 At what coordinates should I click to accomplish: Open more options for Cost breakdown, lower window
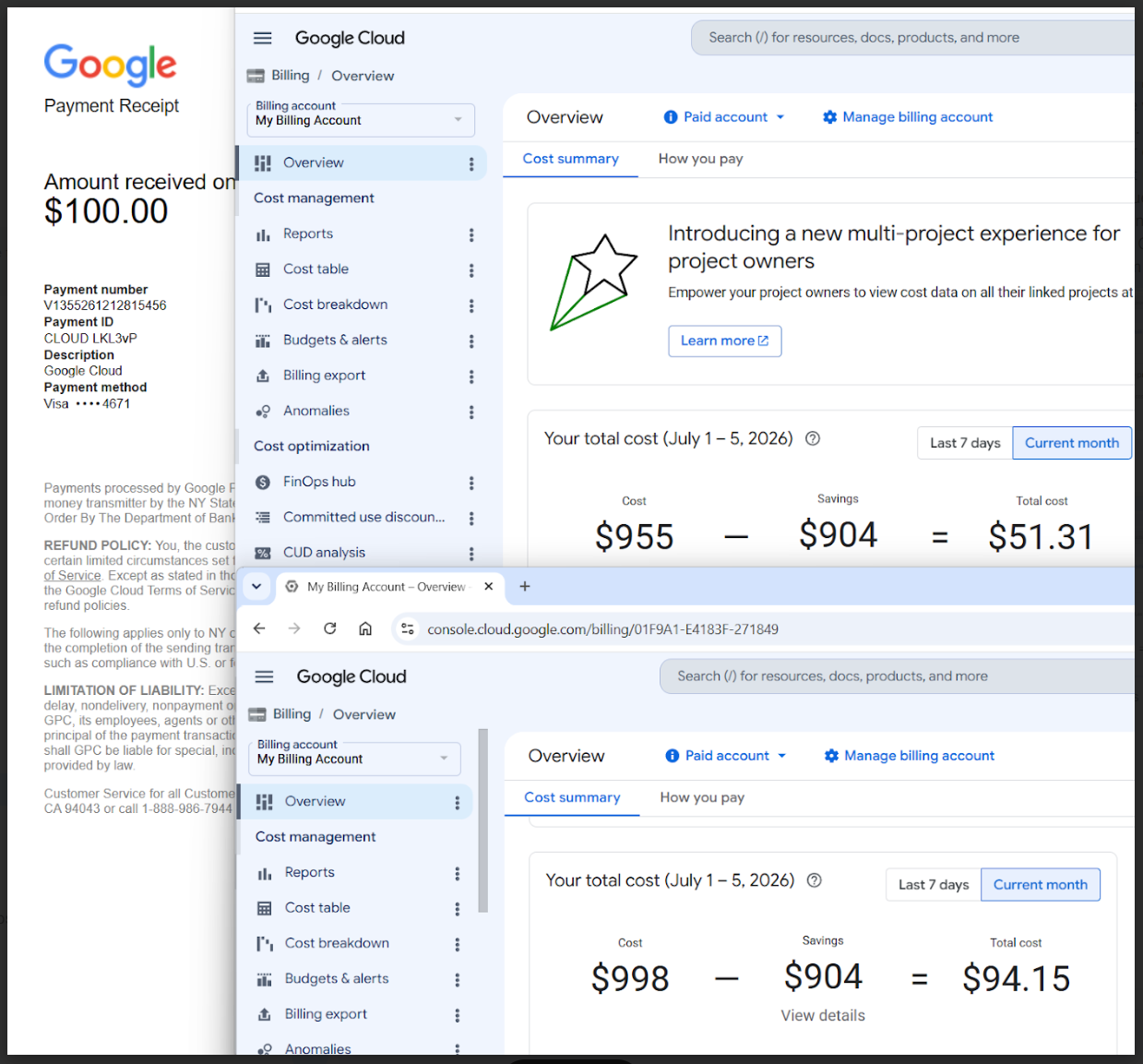[457, 944]
